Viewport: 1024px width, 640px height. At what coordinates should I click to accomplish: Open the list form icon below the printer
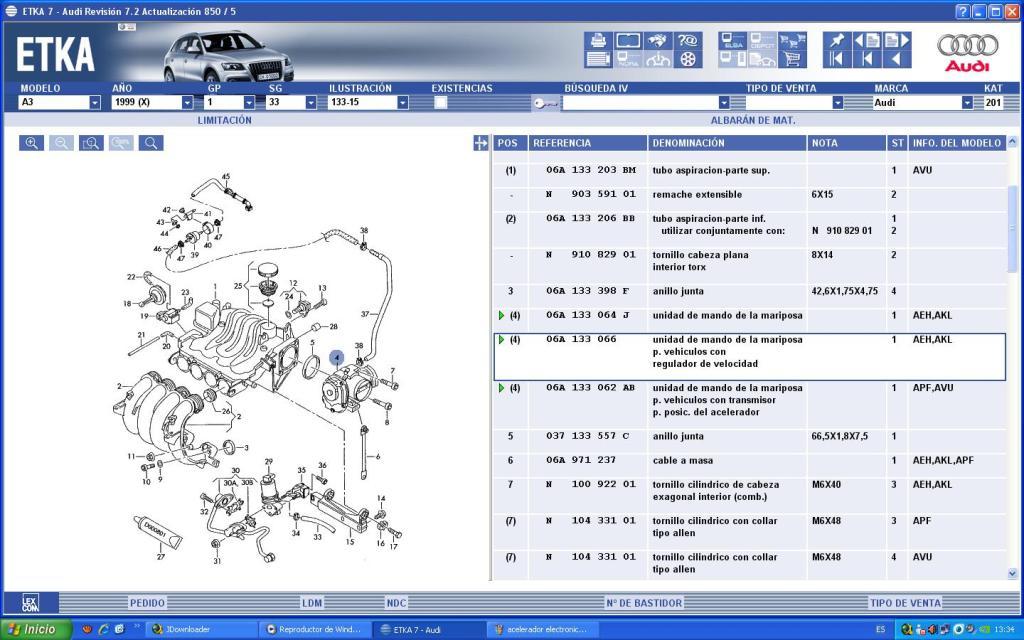[598, 59]
